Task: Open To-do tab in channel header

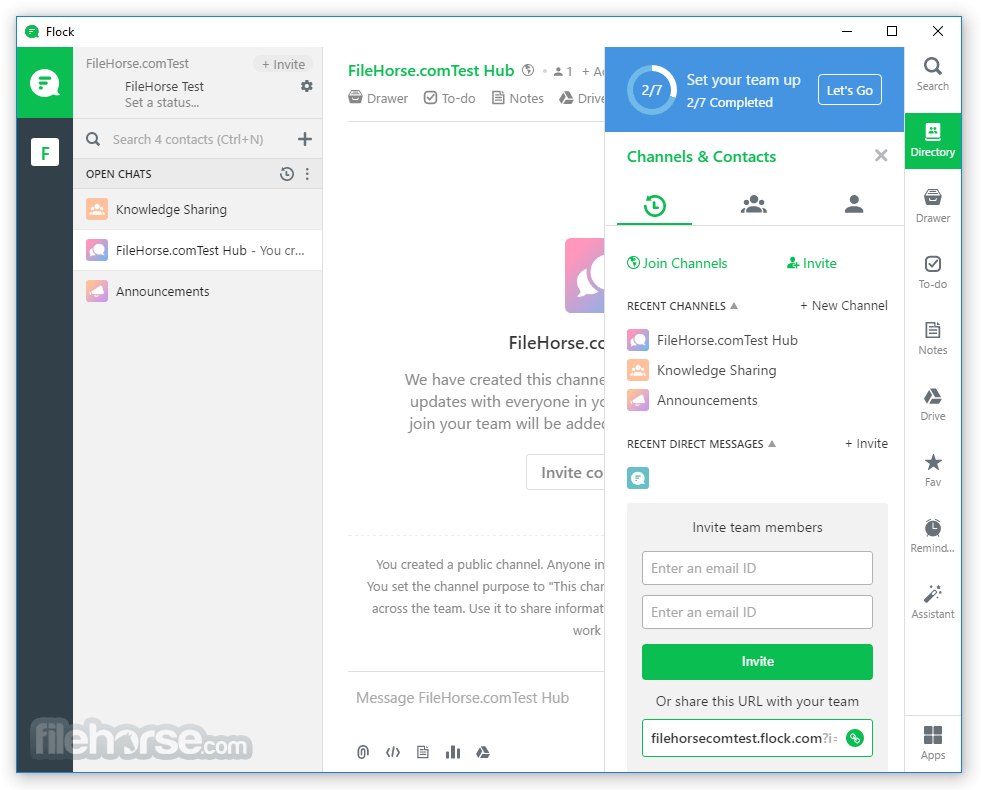Action: [x=449, y=98]
